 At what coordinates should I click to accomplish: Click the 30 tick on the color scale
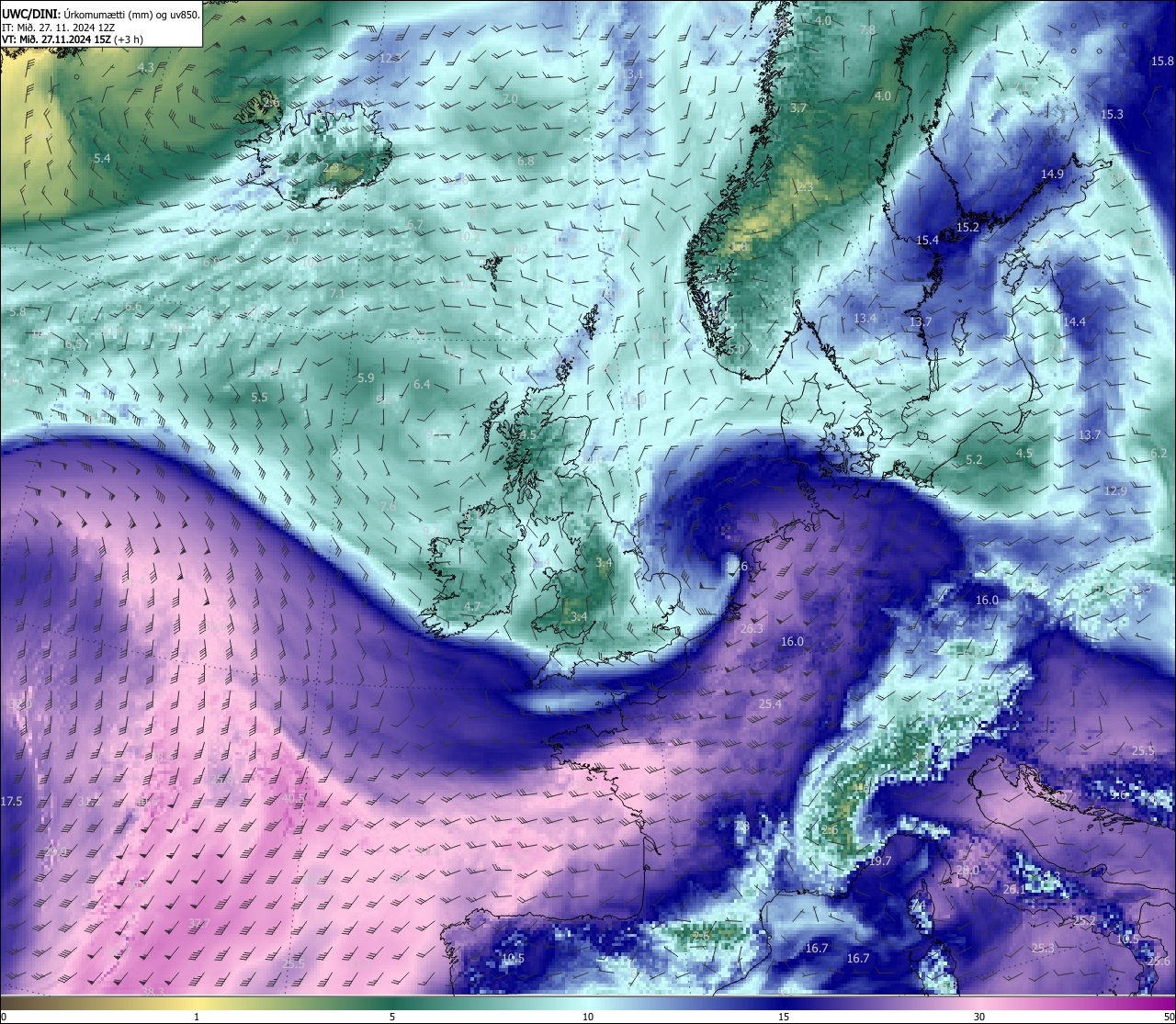point(979,1017)
